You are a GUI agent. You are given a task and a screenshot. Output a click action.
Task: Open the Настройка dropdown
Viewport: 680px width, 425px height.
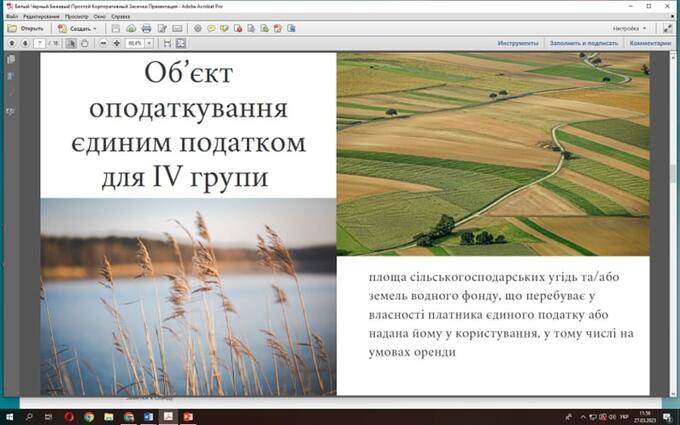click(x=629, y=28)
